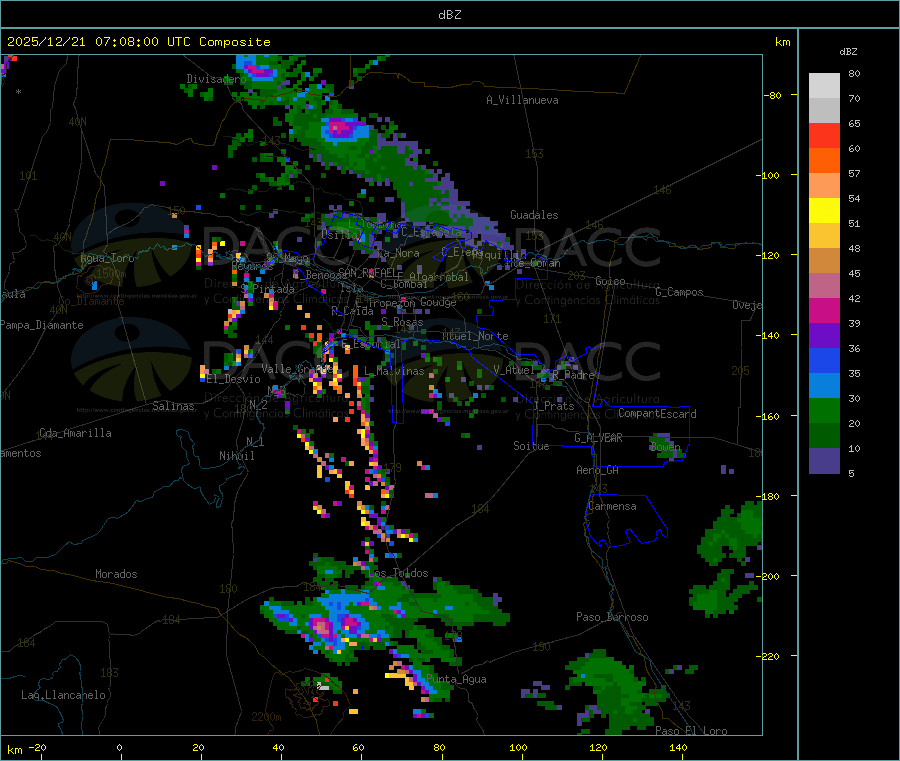Click the Los_Toldos label

tap(398, 573)
